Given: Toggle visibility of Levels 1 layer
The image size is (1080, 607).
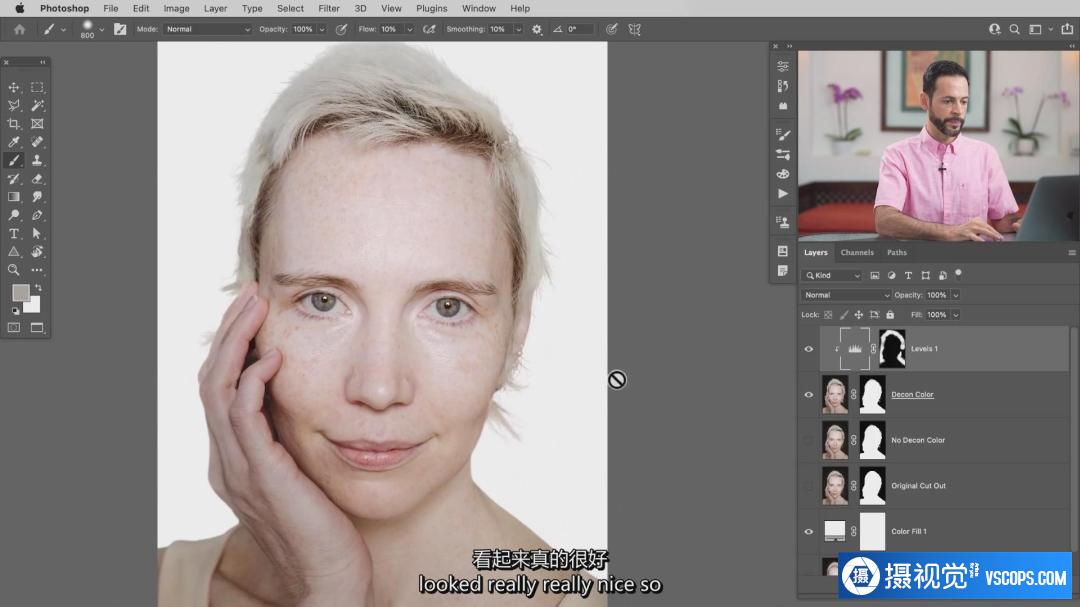Looking at the screenshot, I should coord(809,349).
